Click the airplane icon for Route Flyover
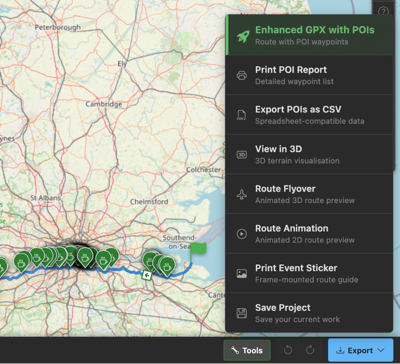Viewport: 400px width, 364px height. pos(242,194)
